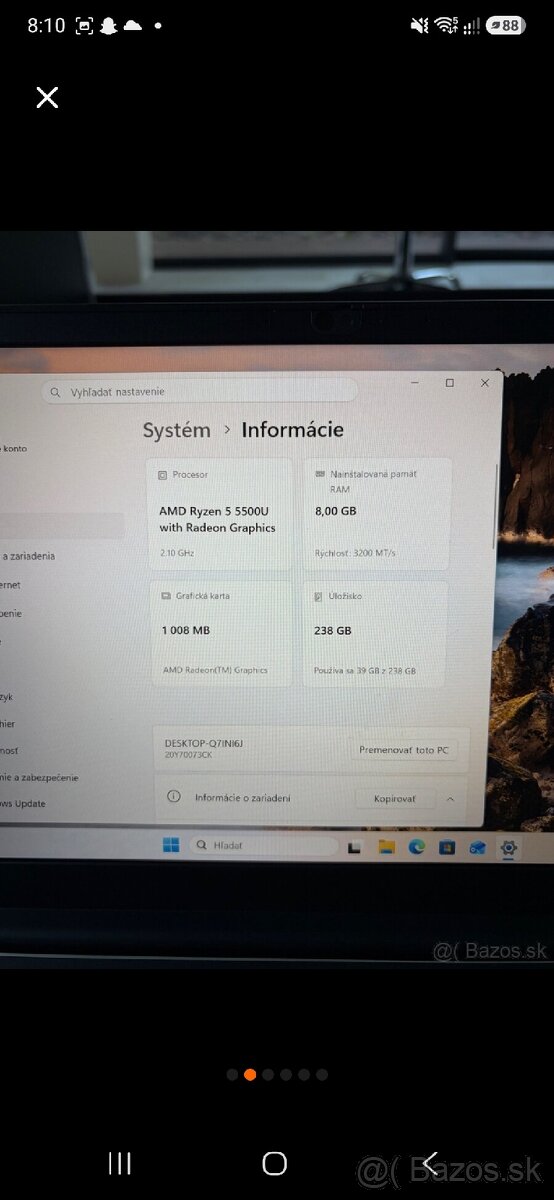This screenshot has width=554, height=1200.
Task: Collapse Informácie o zariadení chevron
Action: (x=450, y=799)
